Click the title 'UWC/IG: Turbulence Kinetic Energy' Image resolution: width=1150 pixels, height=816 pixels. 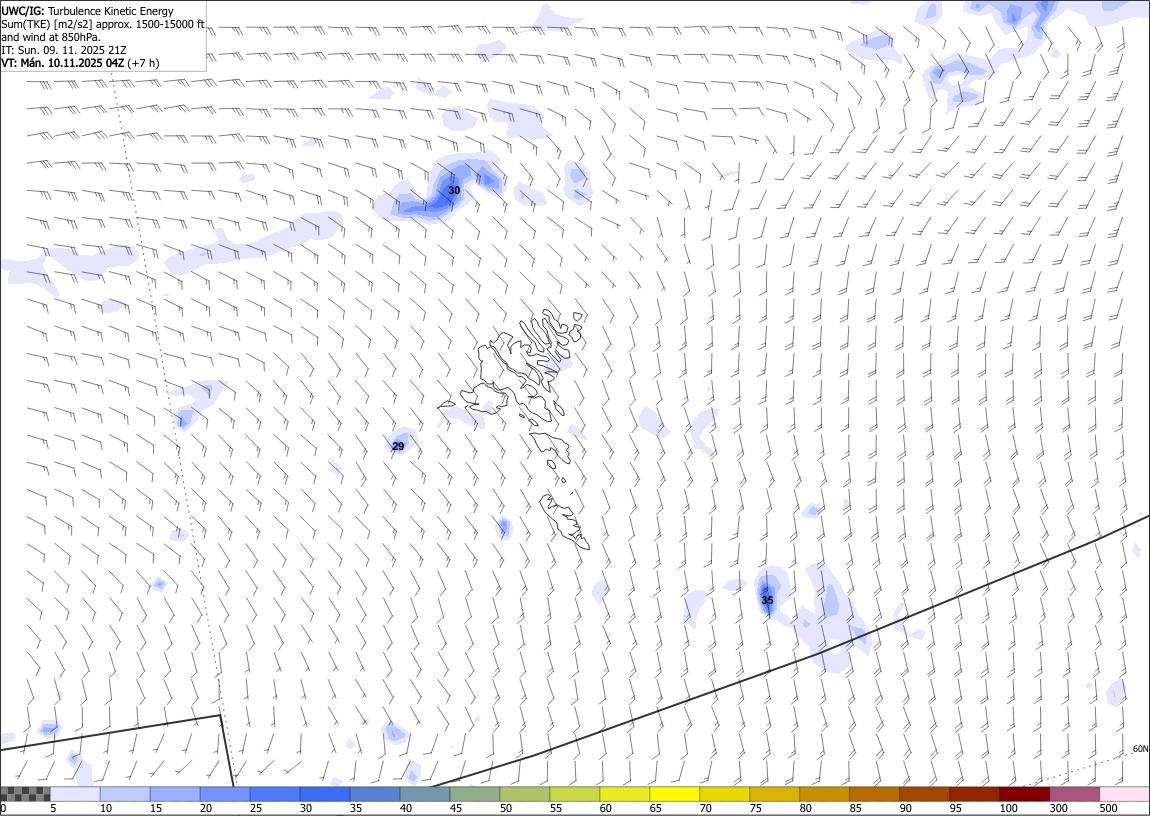[x=87, y=11]
